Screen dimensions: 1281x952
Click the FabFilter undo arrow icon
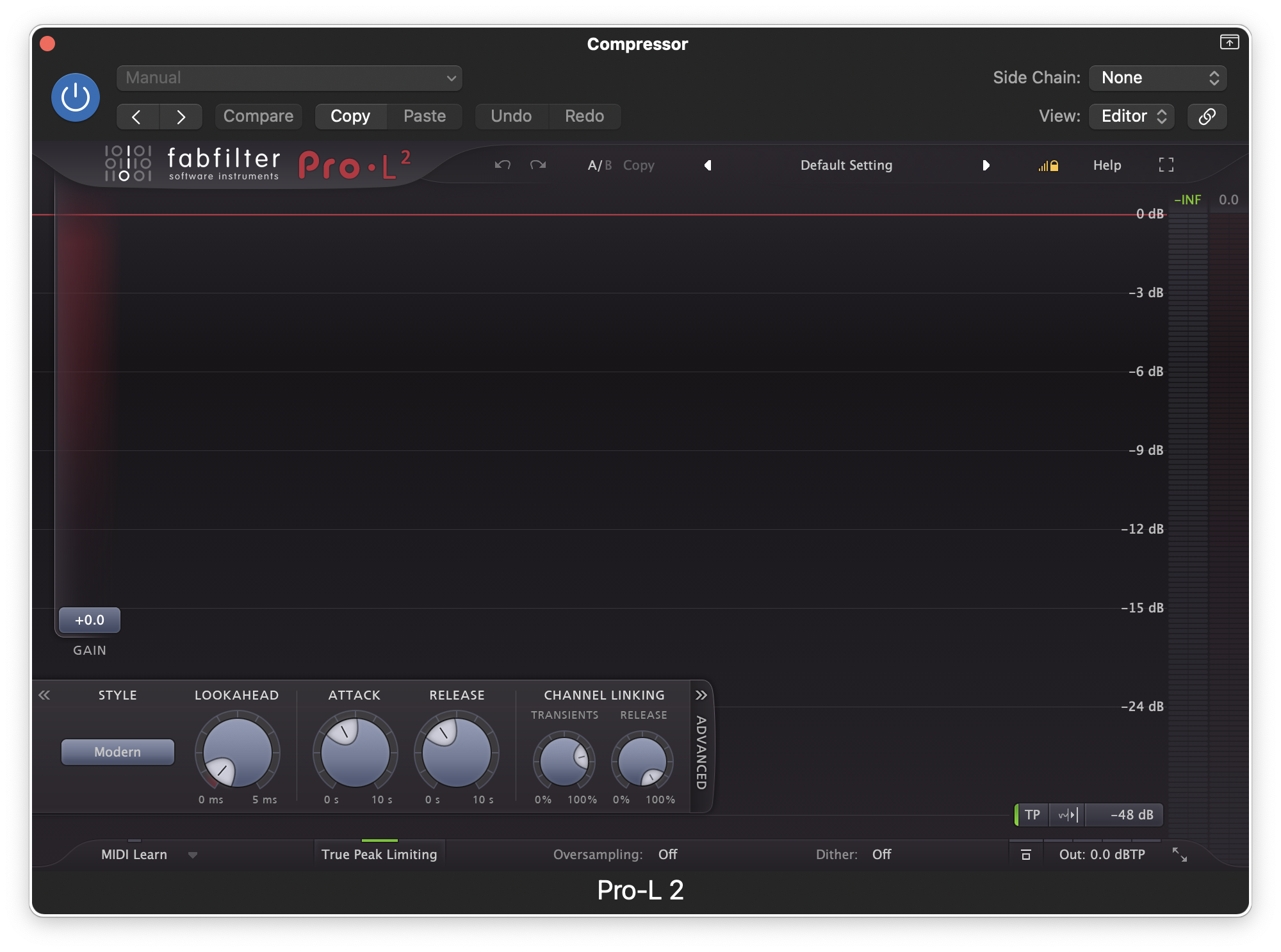click(x=503, y=165)
